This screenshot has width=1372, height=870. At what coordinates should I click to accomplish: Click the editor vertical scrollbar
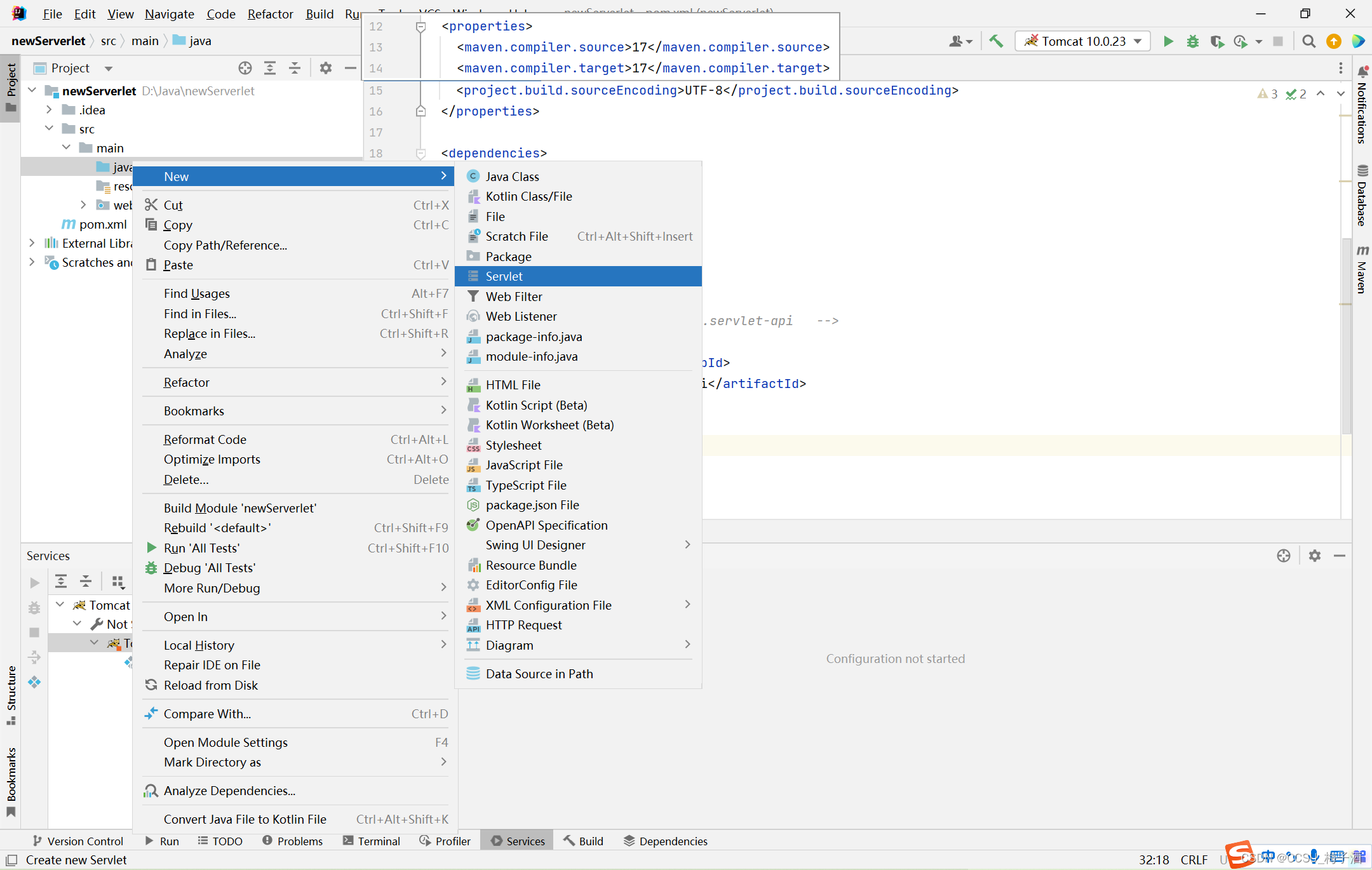1346,337
